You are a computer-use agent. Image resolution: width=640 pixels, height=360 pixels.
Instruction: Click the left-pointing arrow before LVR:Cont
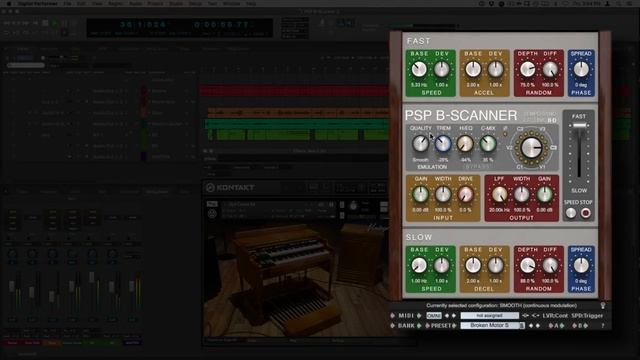(x=535, y=316)
